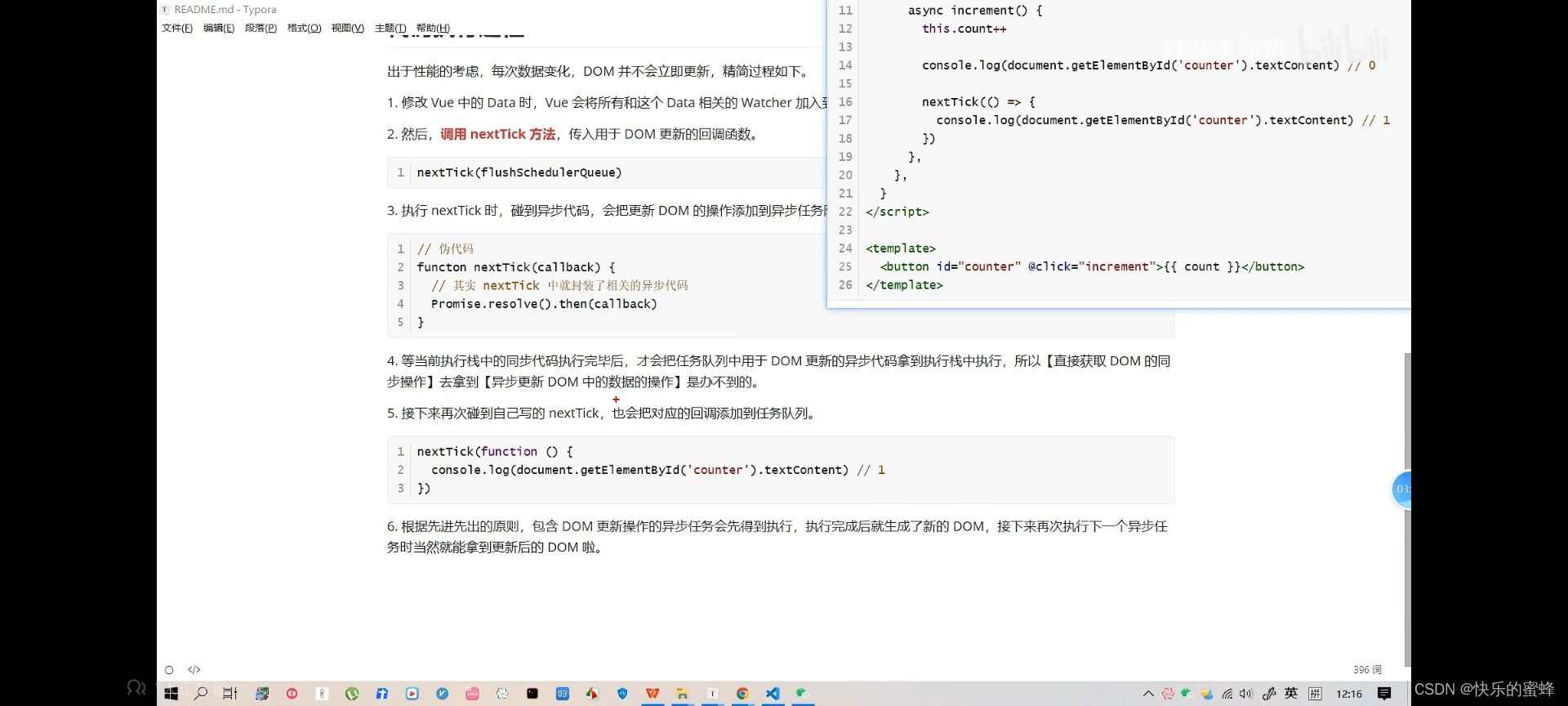Click the Typora vertical scrollbar thumb

point(1407,509)
